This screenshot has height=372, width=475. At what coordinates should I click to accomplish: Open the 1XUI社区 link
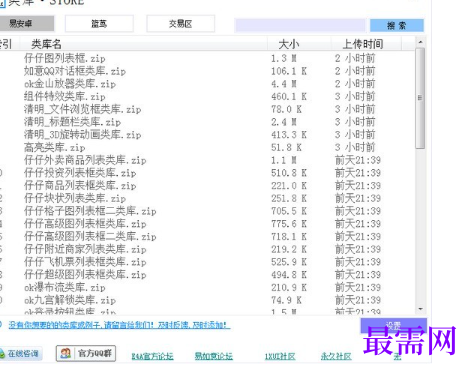pos(280,356)
